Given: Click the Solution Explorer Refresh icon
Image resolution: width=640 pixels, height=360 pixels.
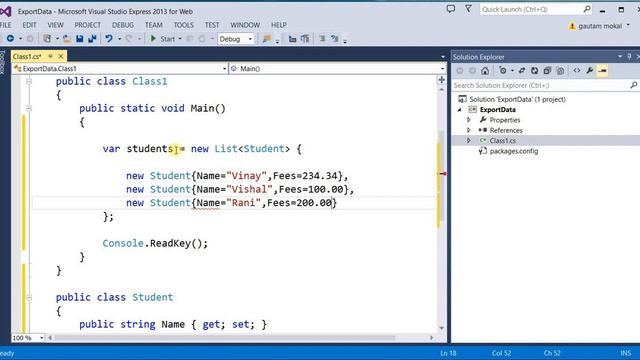Looking at the screenshot, I should tap(534, 71).
